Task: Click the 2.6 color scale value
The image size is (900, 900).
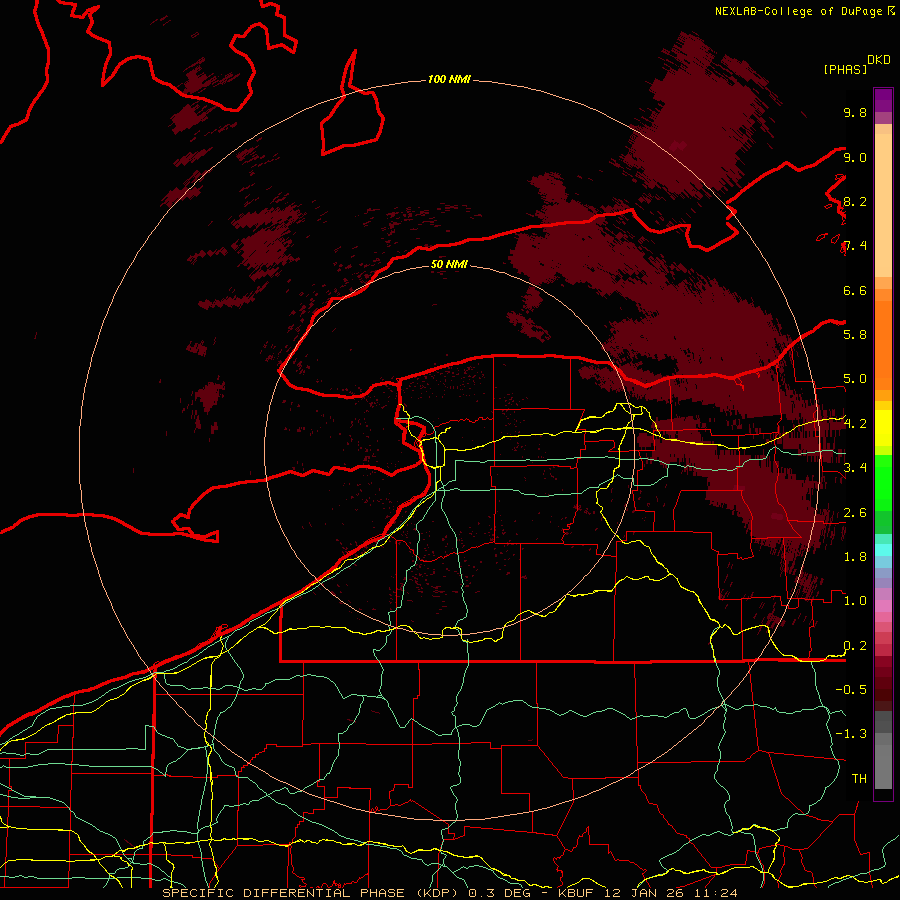Action: point(855,512)
